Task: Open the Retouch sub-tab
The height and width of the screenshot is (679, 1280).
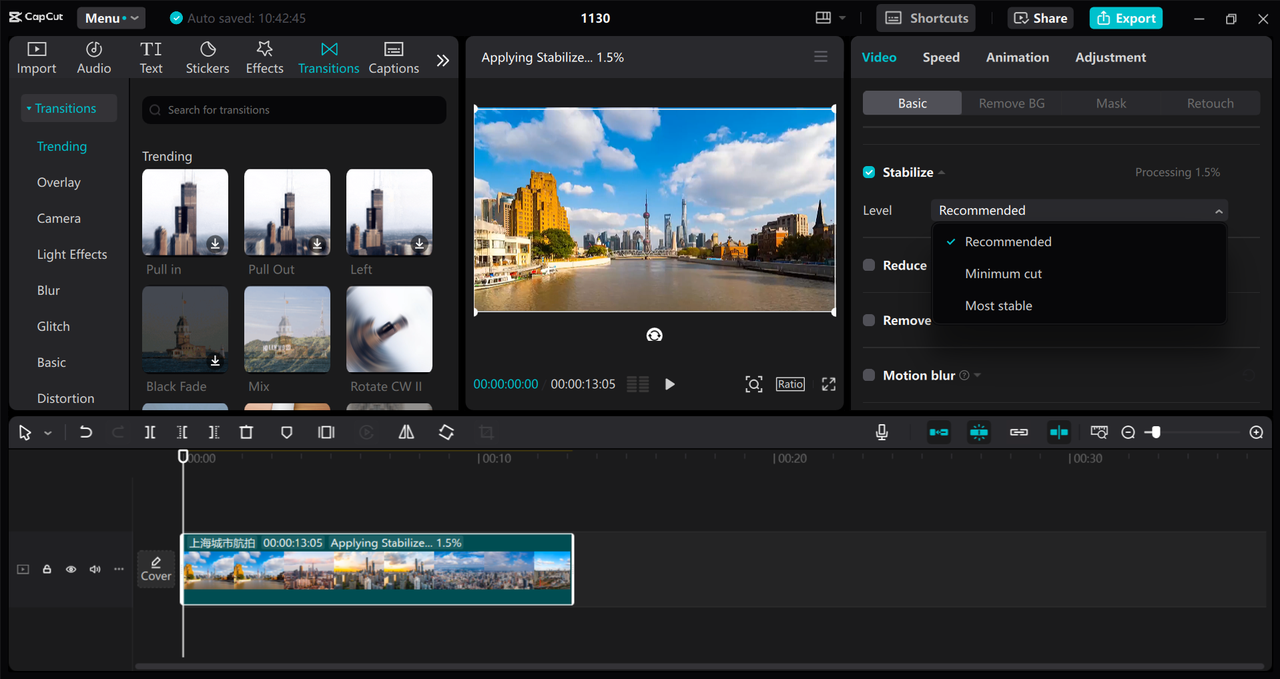Action: pyautogui.click(x=1210, y=103)
